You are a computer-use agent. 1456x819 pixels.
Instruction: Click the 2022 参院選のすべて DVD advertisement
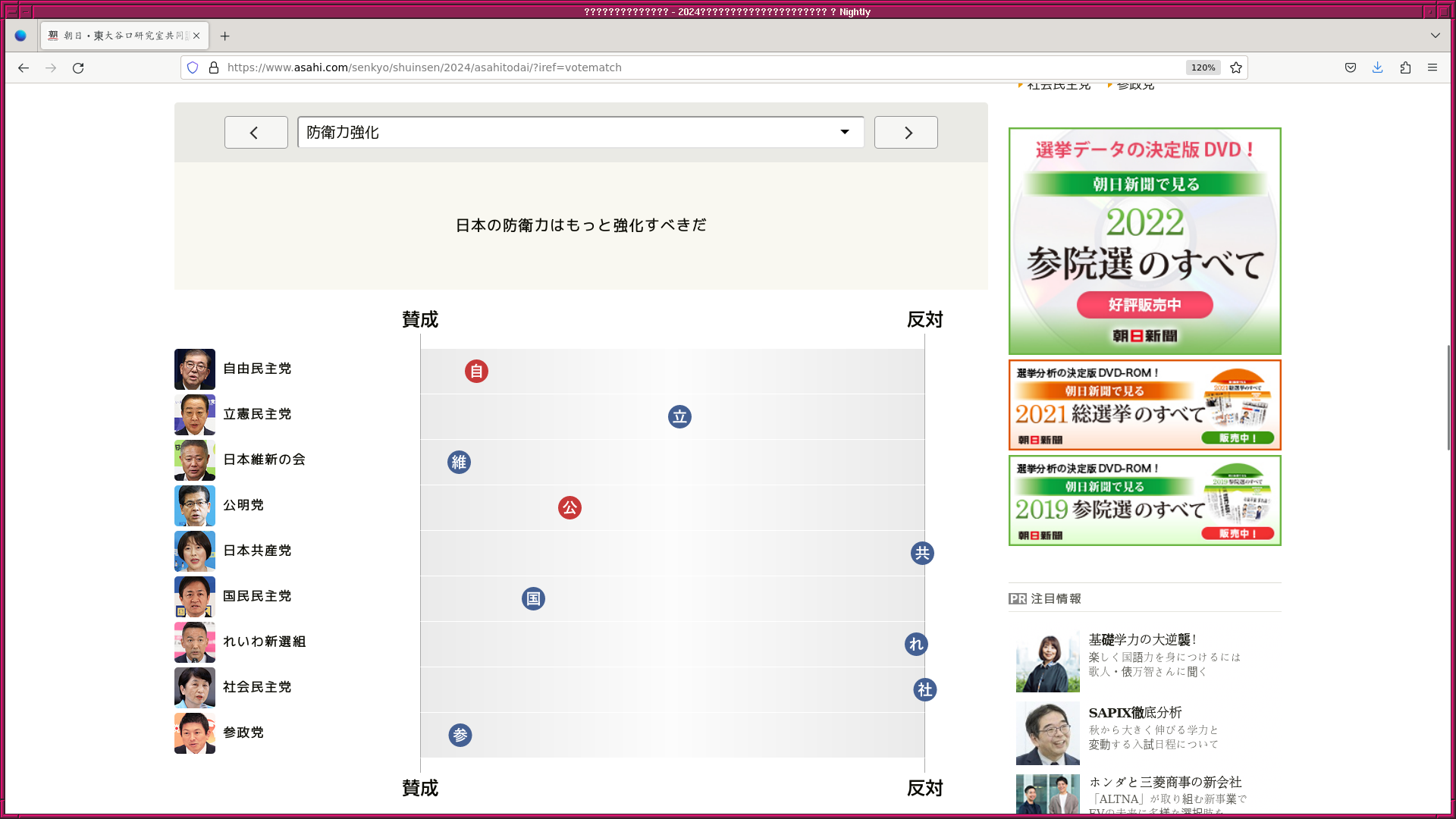point(1144,241)
